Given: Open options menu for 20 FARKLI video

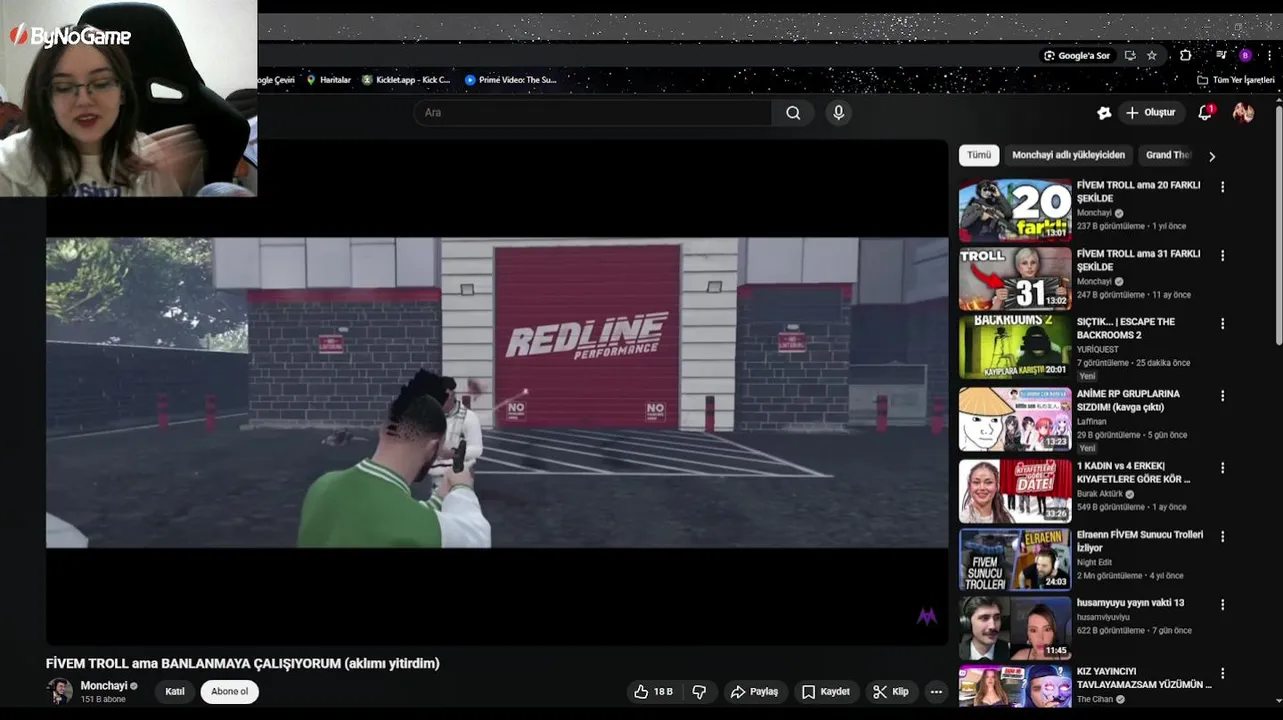Looking at the screenshot, I should coord(1222,187).
